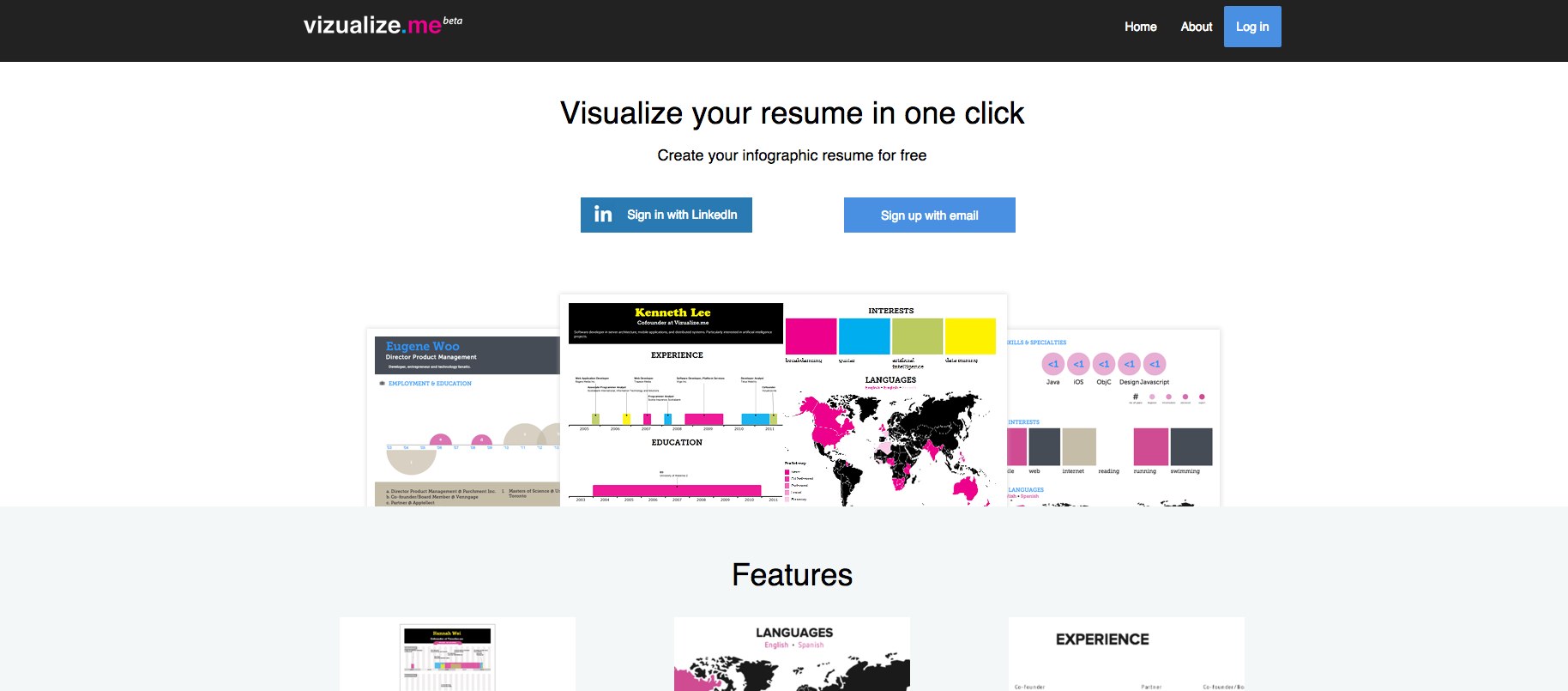
Task: Click the Languages map feature card
Action: 792,654
